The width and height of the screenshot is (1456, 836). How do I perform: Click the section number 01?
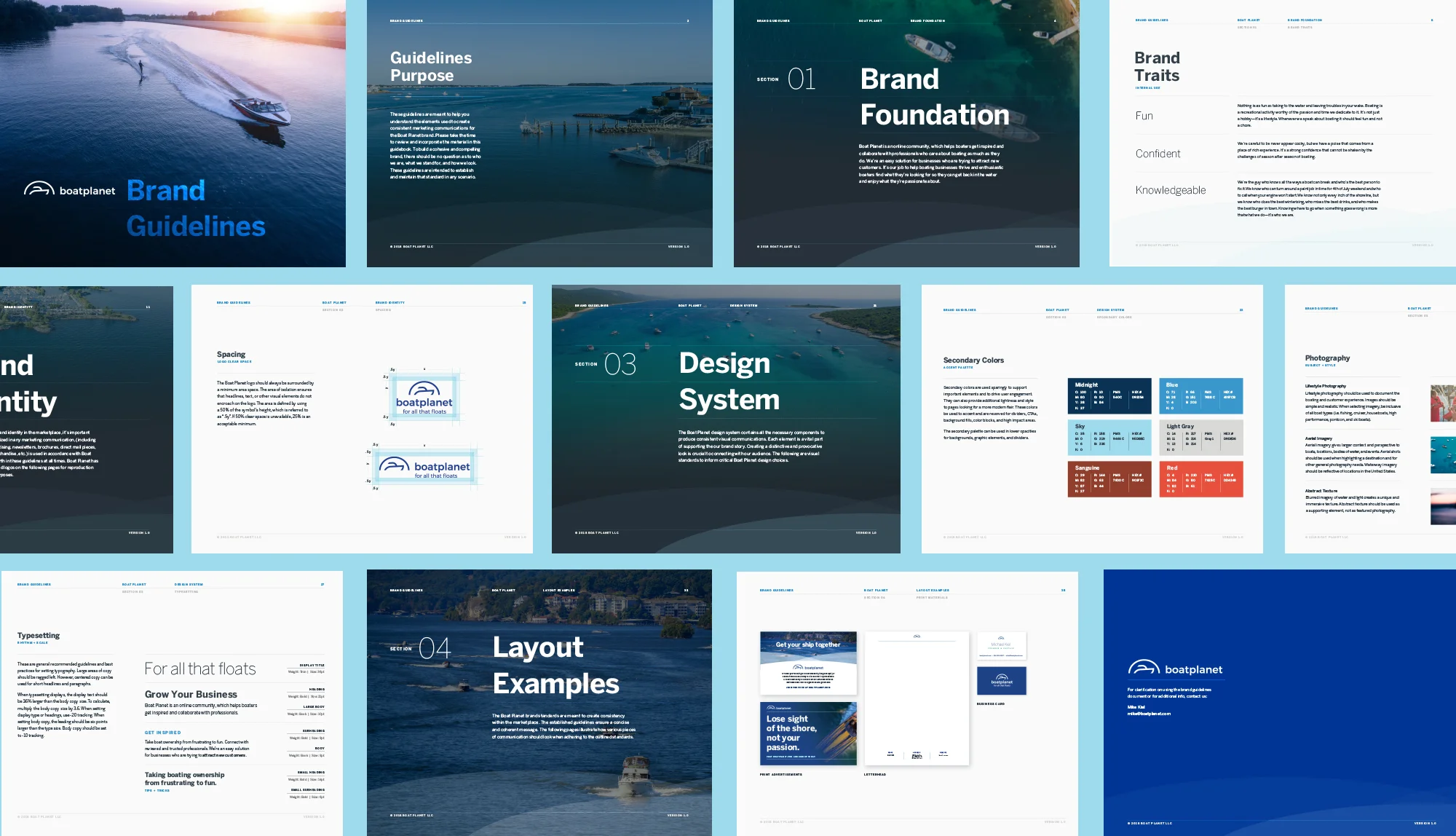tap(802, 79)
